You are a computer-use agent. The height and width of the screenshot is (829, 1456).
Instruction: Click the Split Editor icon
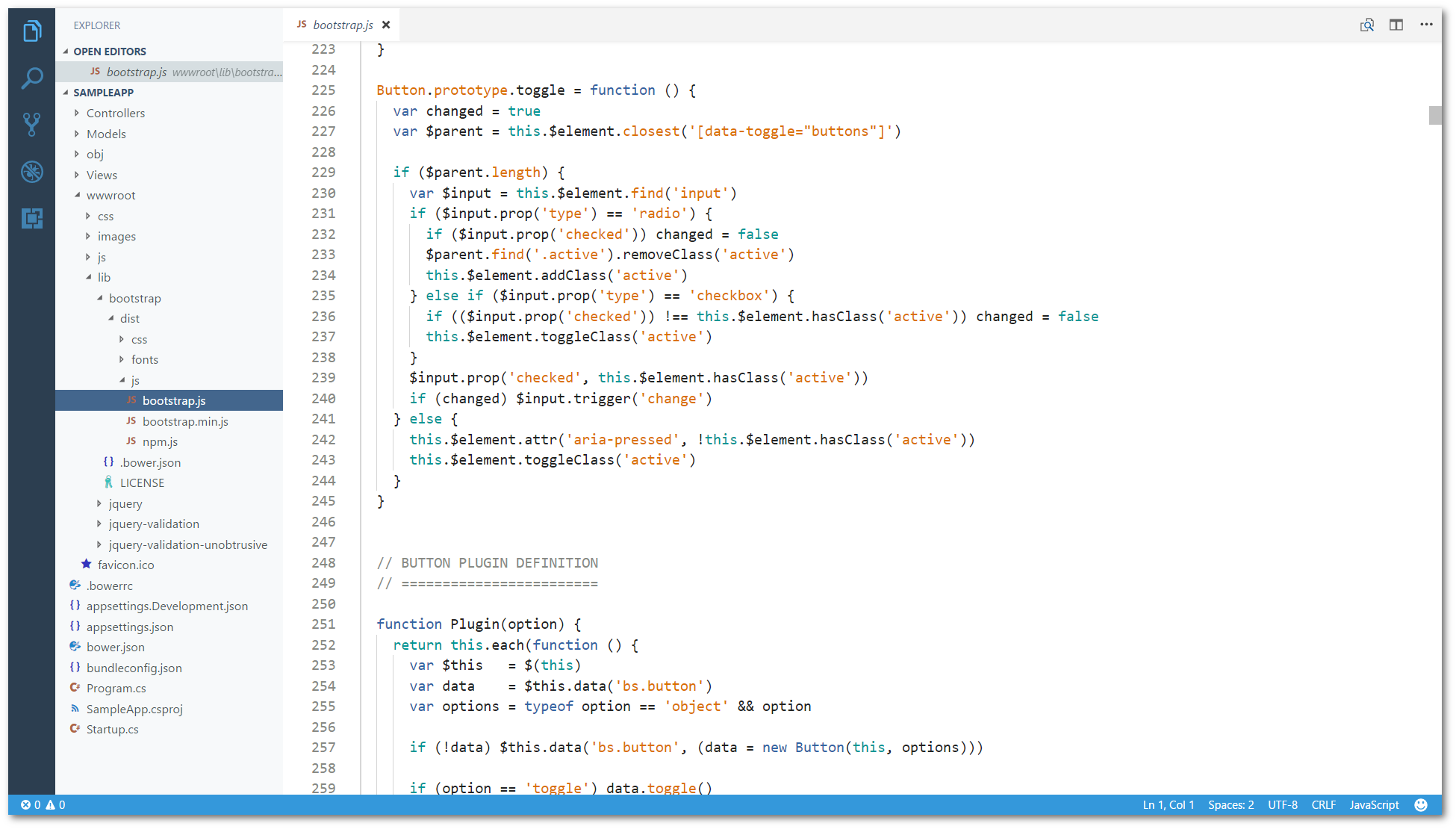pyautogui.click(x=1396, y=25)
